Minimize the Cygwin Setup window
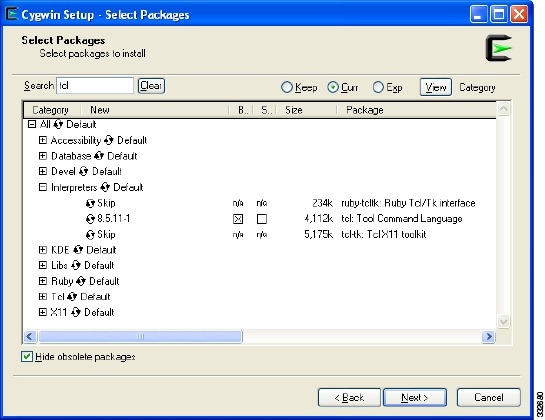 479,15
